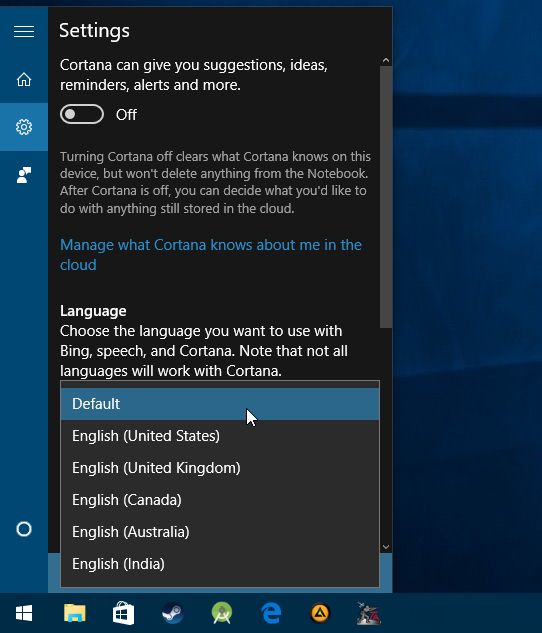
Task: Open the Windows Start menu
Action: [24, 613]
